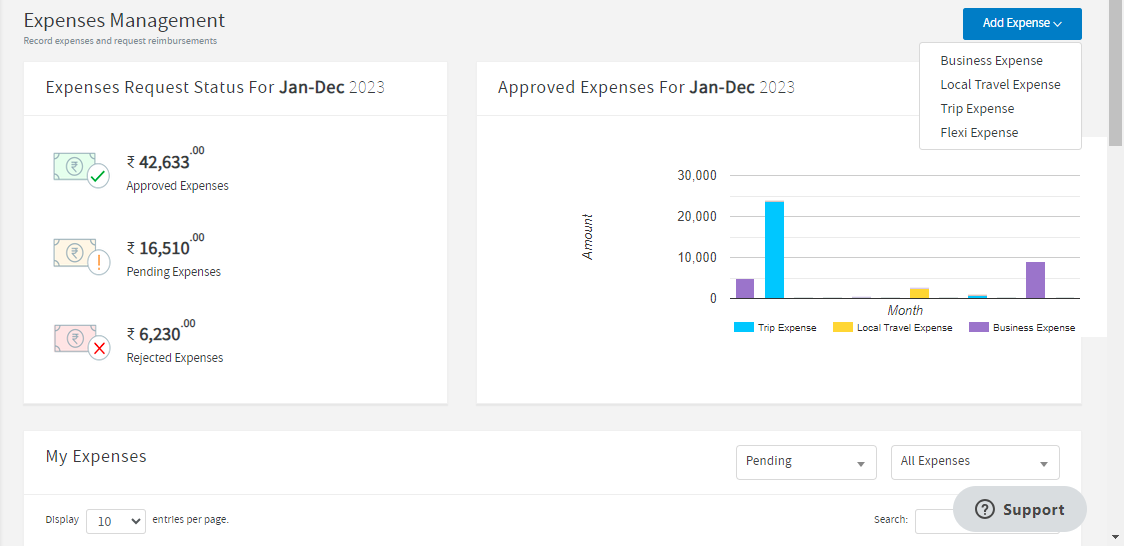The width and height of the screenshot is (1124, 546).
Task: Expand the All Expenses type dropdown
Action: (975, 462)
